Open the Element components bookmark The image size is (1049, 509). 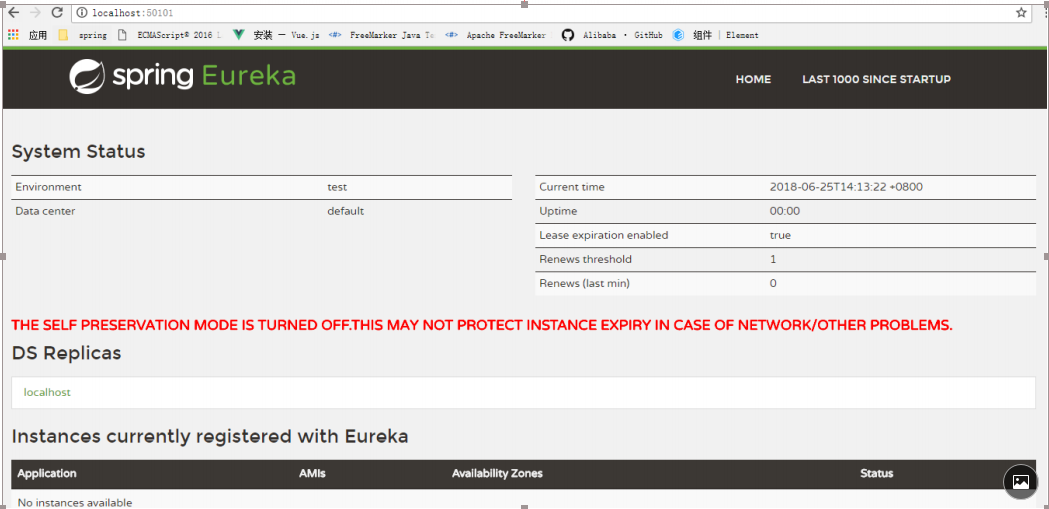(716, 35)
